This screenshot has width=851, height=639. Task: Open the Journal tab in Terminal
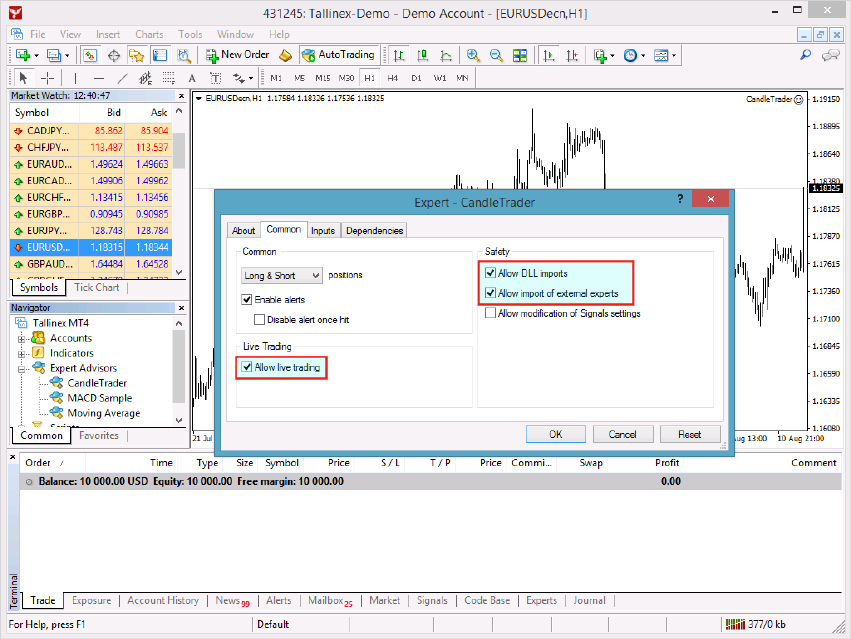589,600
